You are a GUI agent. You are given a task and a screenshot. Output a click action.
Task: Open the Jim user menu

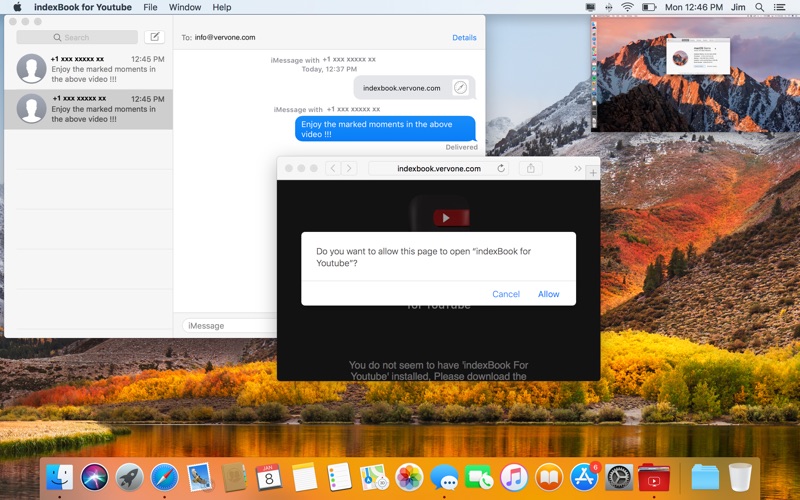738,7
